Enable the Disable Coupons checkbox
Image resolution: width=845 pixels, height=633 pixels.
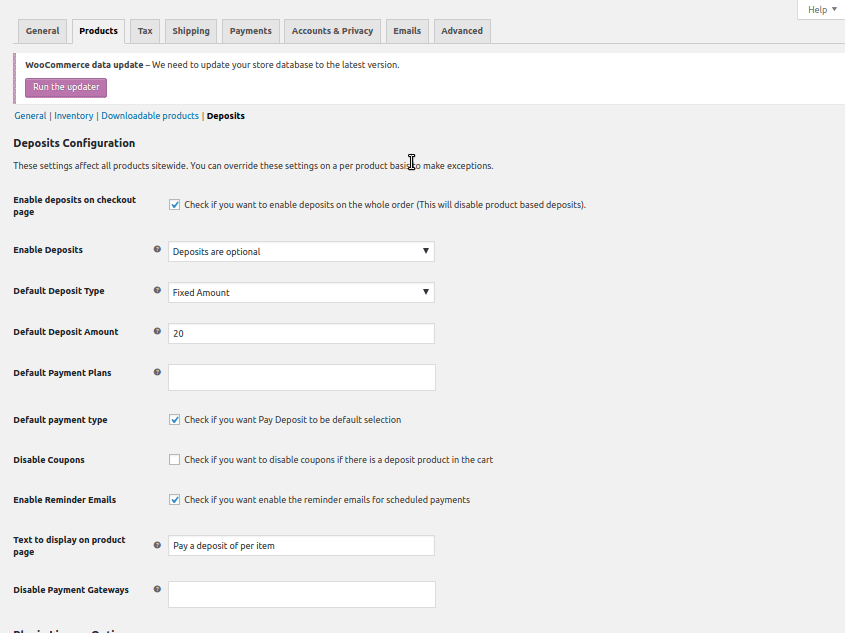[175, 460]
